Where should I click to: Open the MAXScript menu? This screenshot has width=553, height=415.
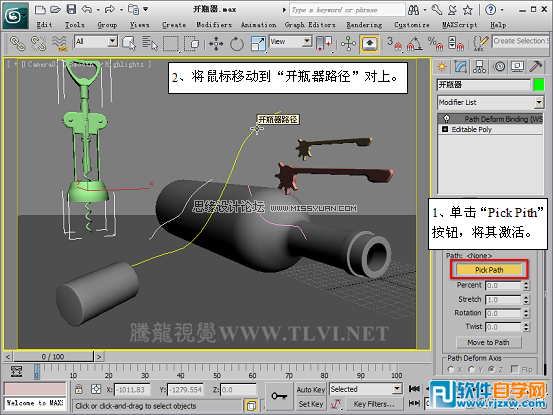[460, 25]
